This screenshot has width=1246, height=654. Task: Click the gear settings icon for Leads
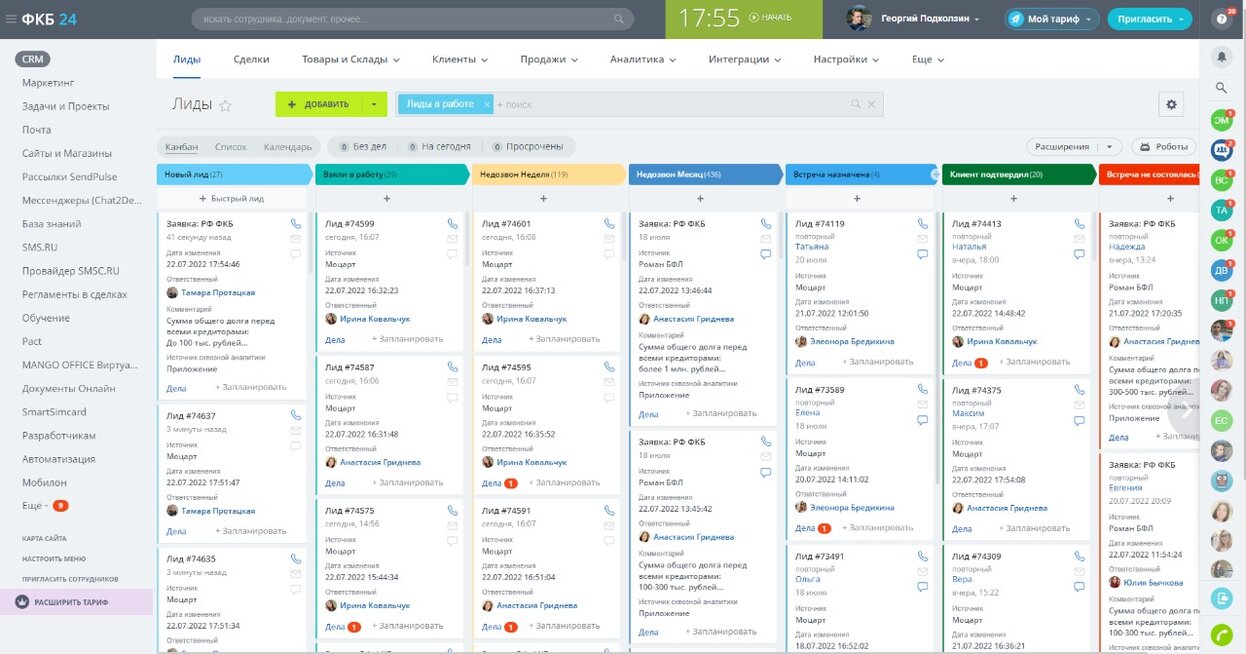pyautogui.click(x=1171, y=105)
